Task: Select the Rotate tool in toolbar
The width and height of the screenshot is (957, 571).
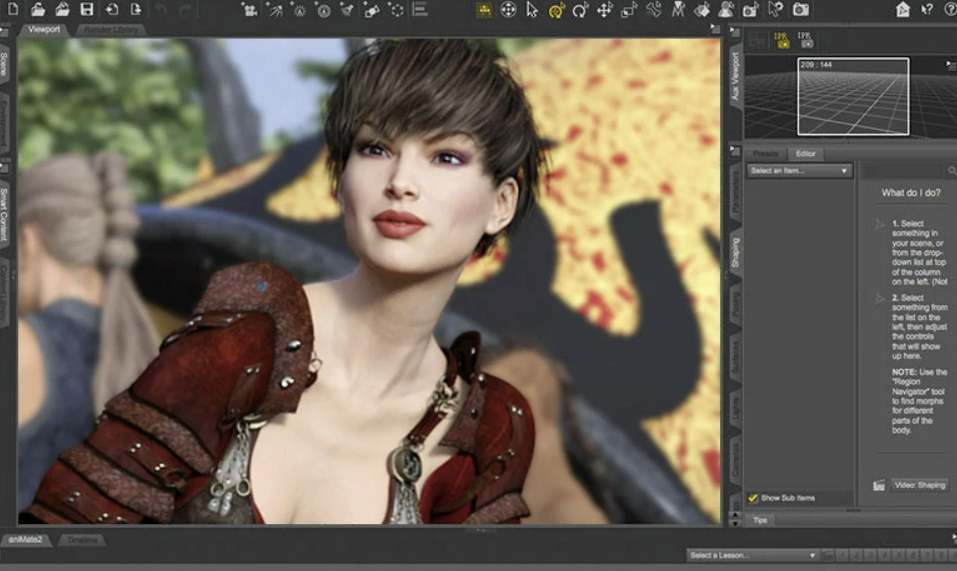Action: (581, 10)
